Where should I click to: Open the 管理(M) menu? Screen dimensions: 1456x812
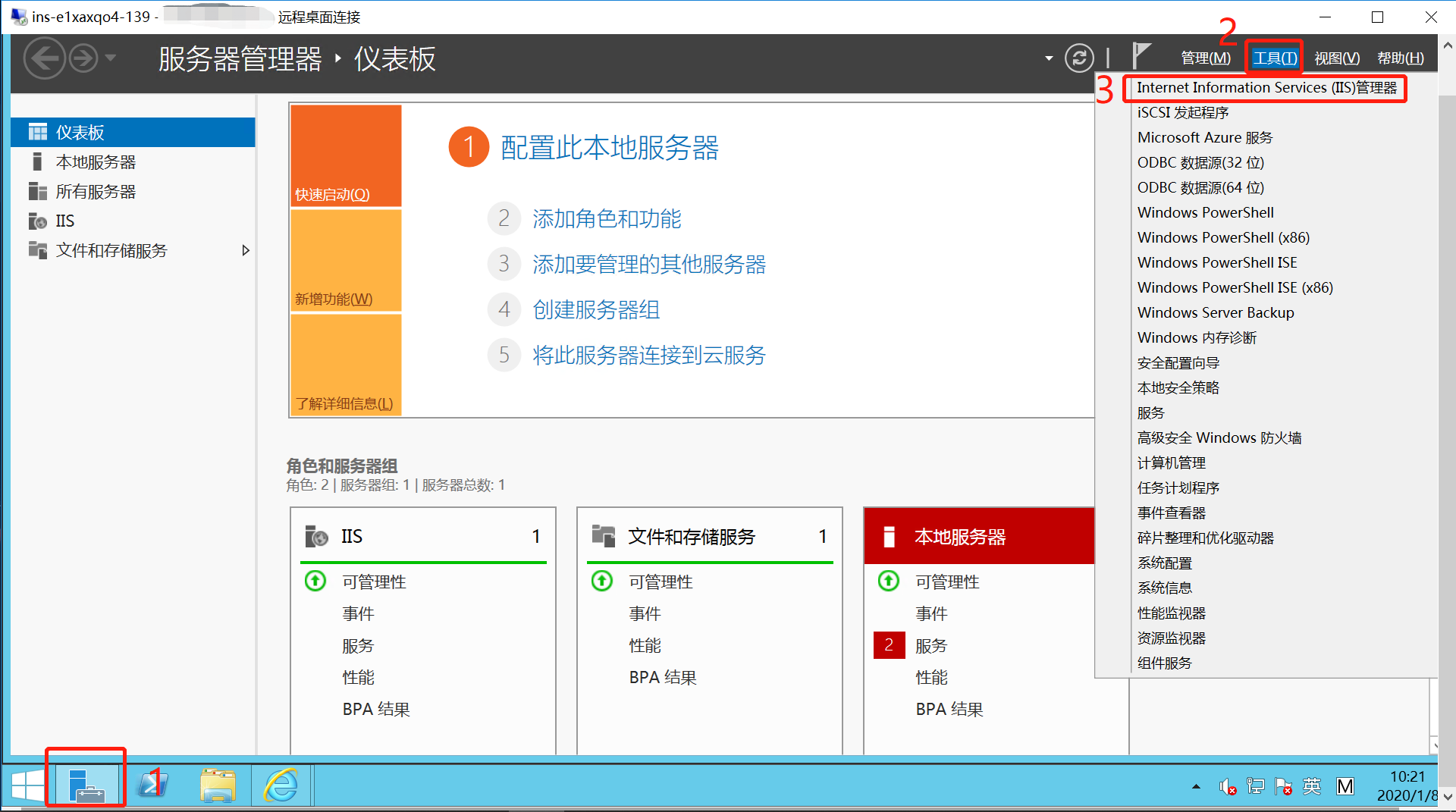tap(1206, 58)
